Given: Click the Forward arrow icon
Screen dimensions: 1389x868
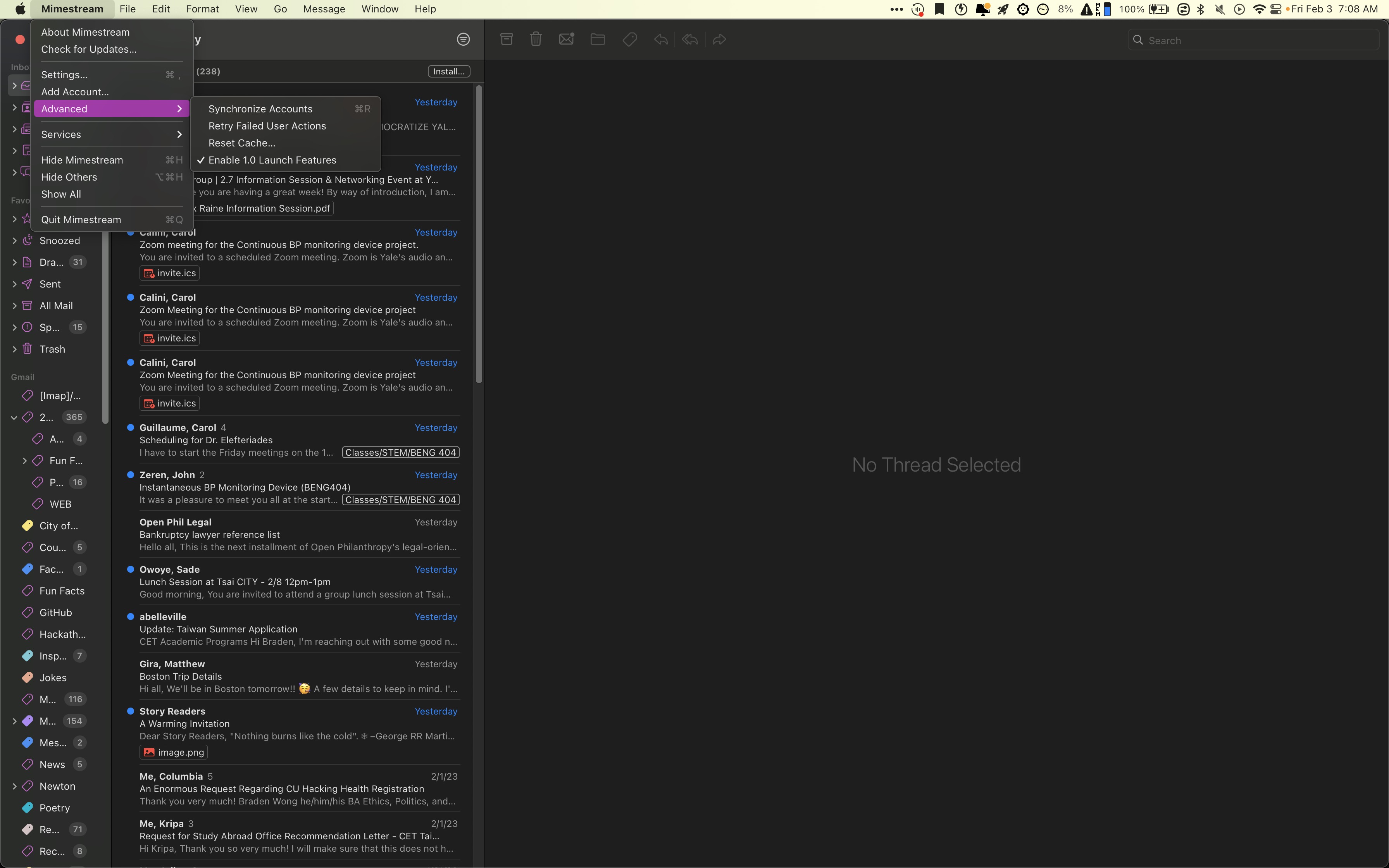Looking at the screenshot, I should tap(719, 39).
